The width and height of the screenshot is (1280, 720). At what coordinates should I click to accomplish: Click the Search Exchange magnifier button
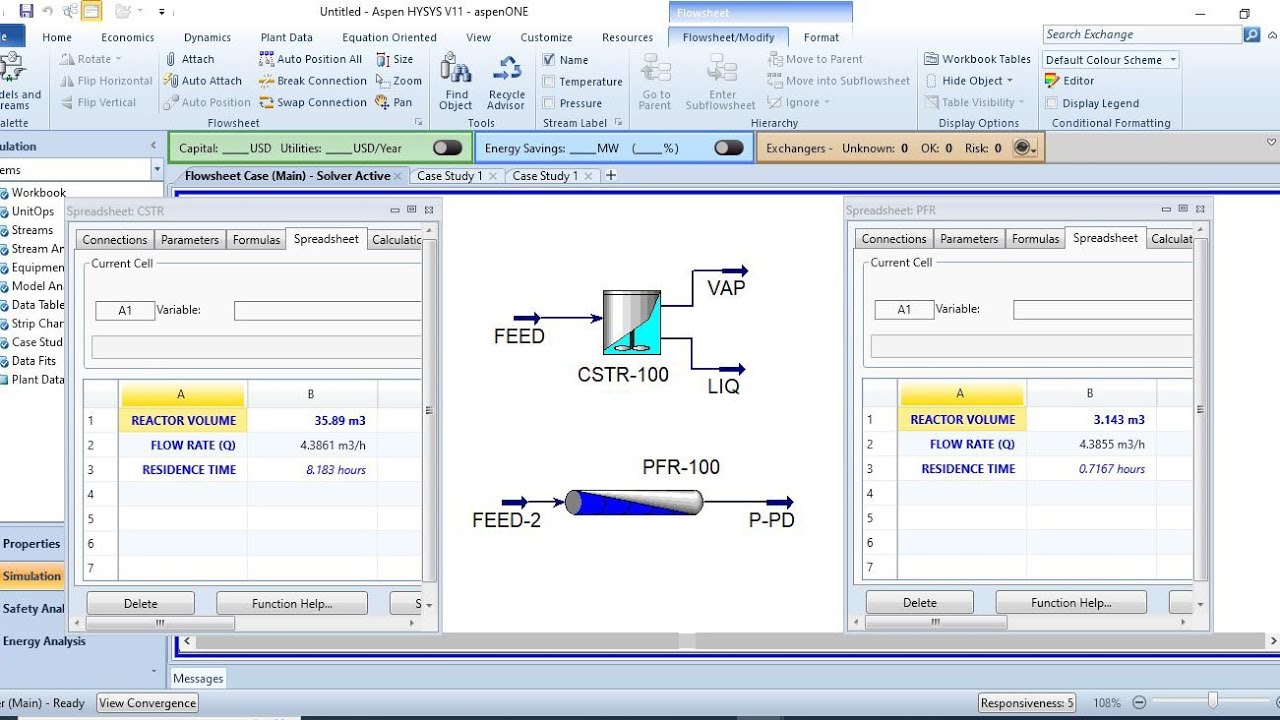click(x=1251, y=34)
